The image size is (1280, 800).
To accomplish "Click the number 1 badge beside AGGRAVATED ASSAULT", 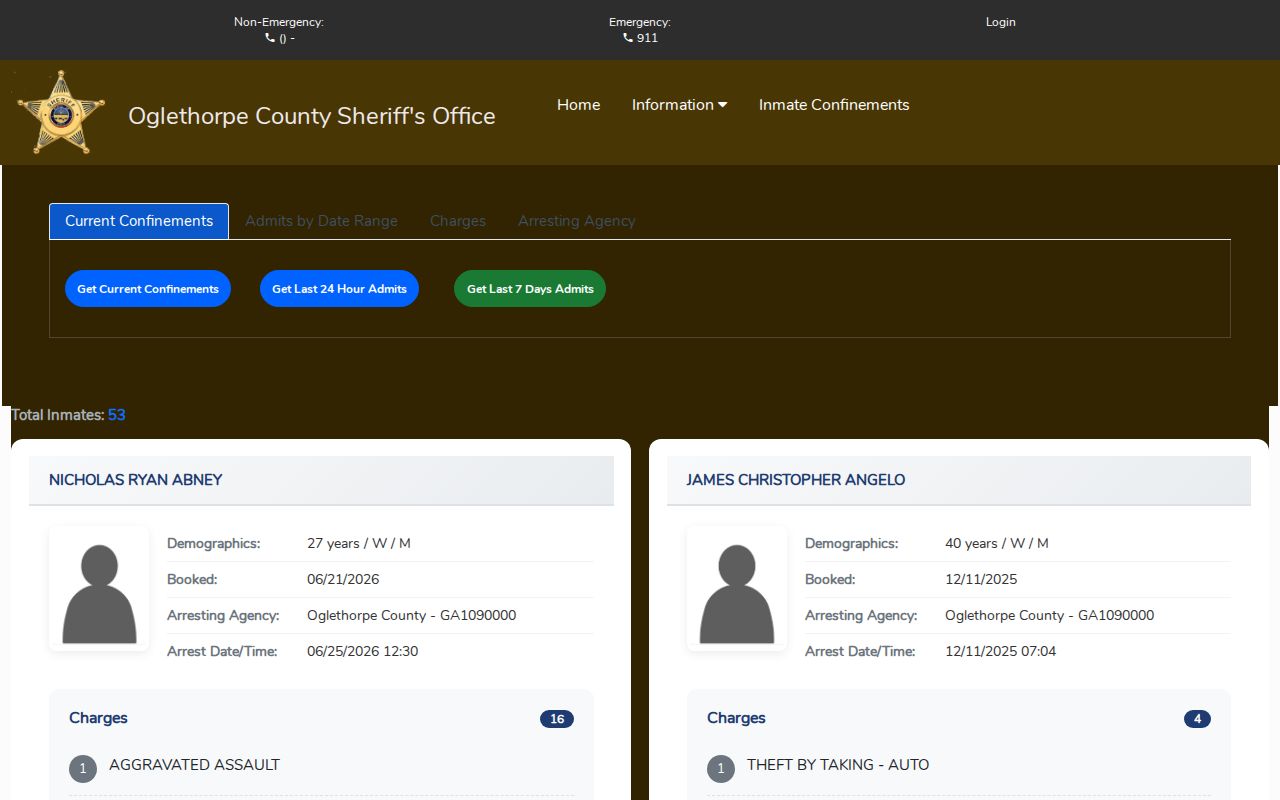I will (x=83, y=768).
